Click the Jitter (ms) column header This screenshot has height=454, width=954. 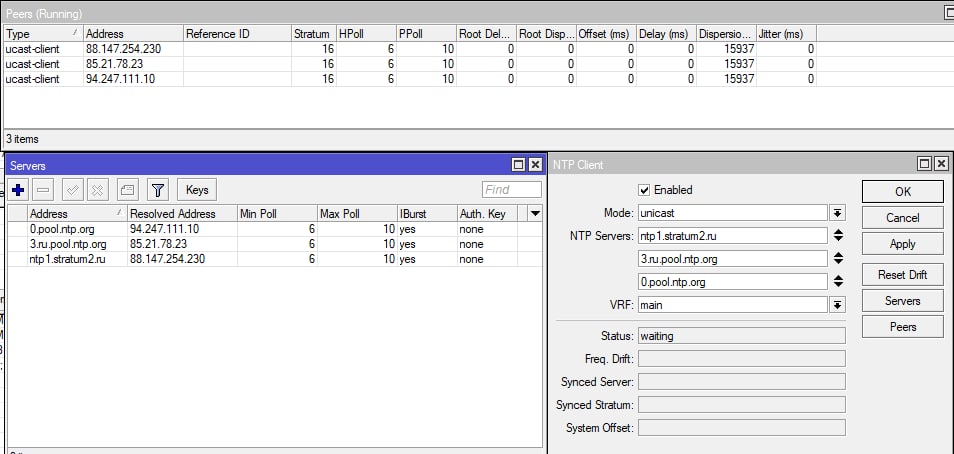click(x=786, y=34)
